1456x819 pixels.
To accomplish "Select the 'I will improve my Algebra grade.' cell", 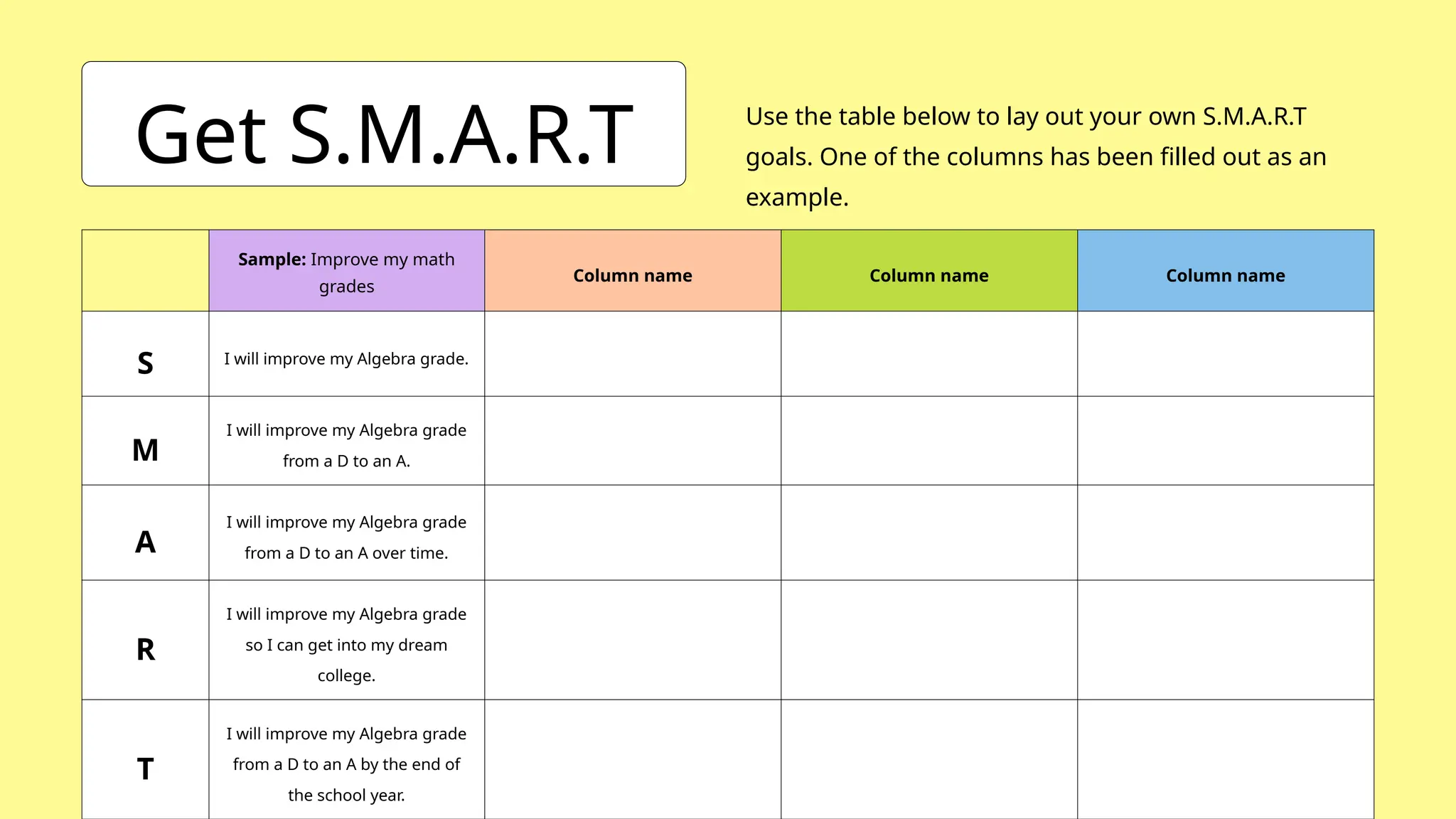I will (347, 353).
